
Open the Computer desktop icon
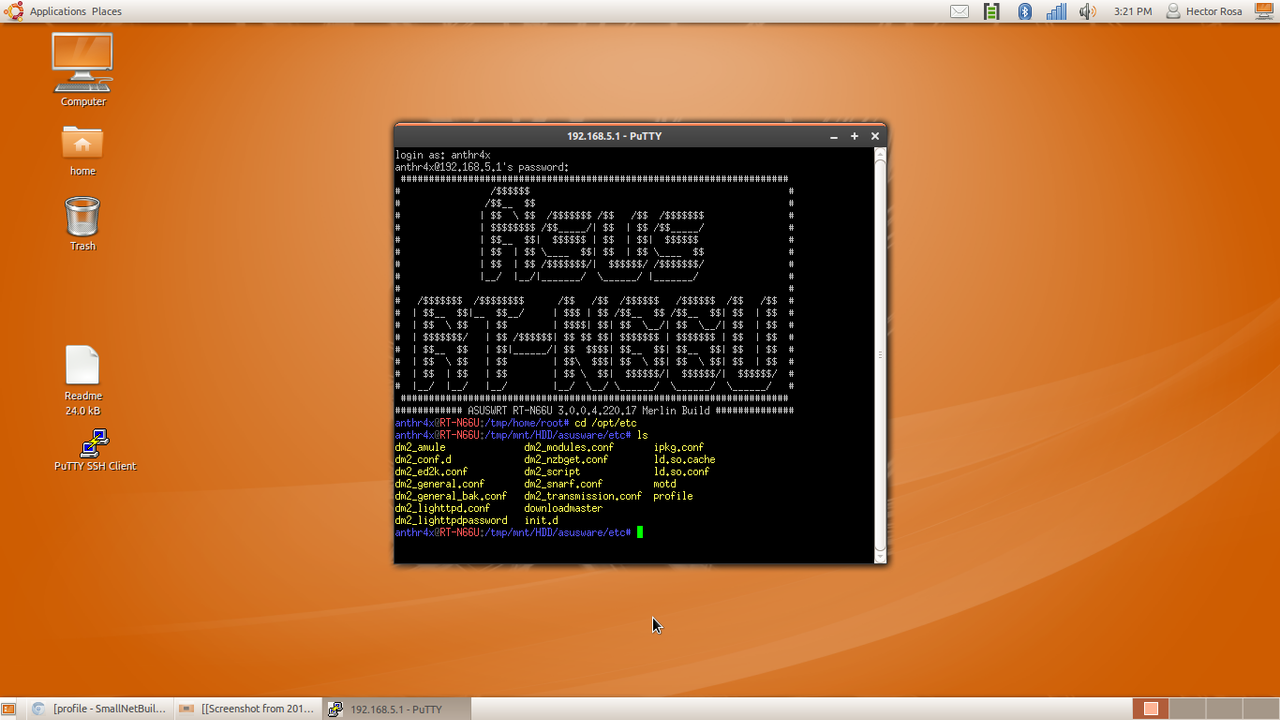point(82,62)
